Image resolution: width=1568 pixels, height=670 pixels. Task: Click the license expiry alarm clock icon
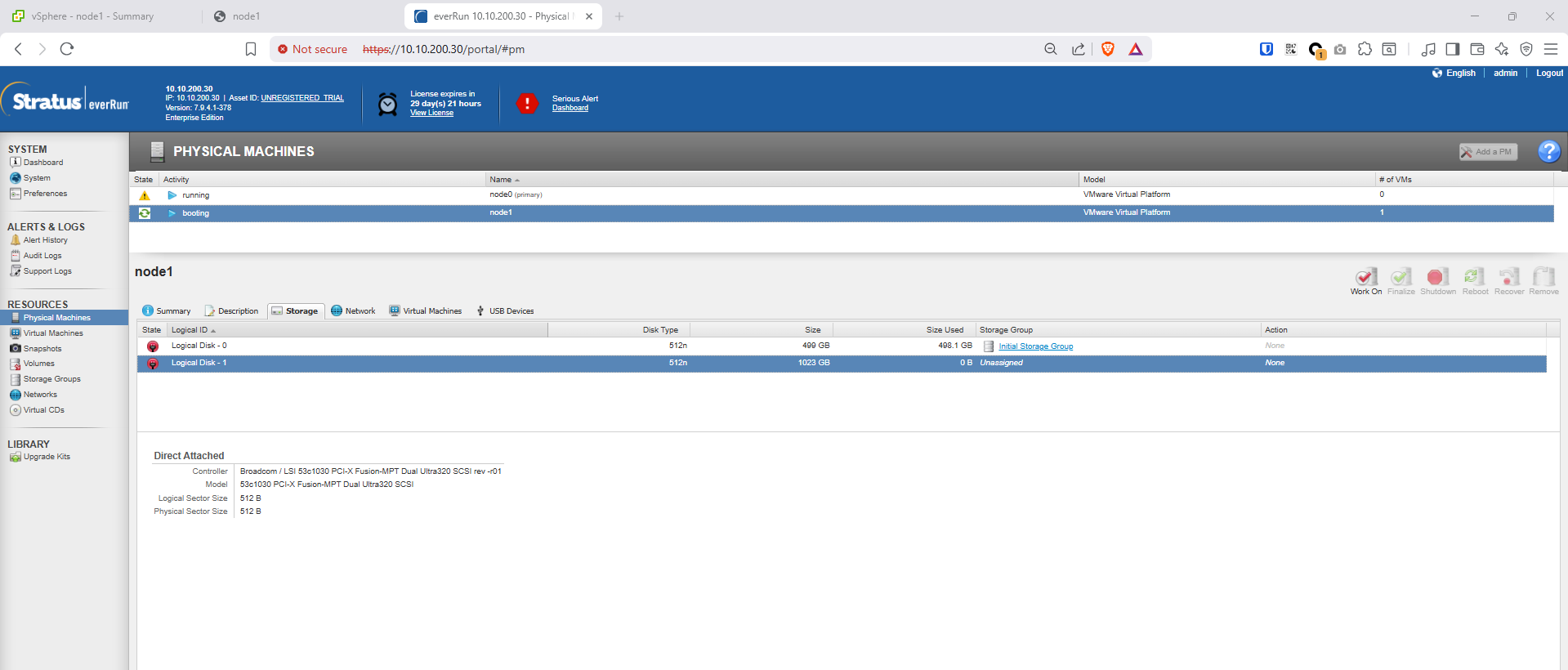click(x=388, y=104)
